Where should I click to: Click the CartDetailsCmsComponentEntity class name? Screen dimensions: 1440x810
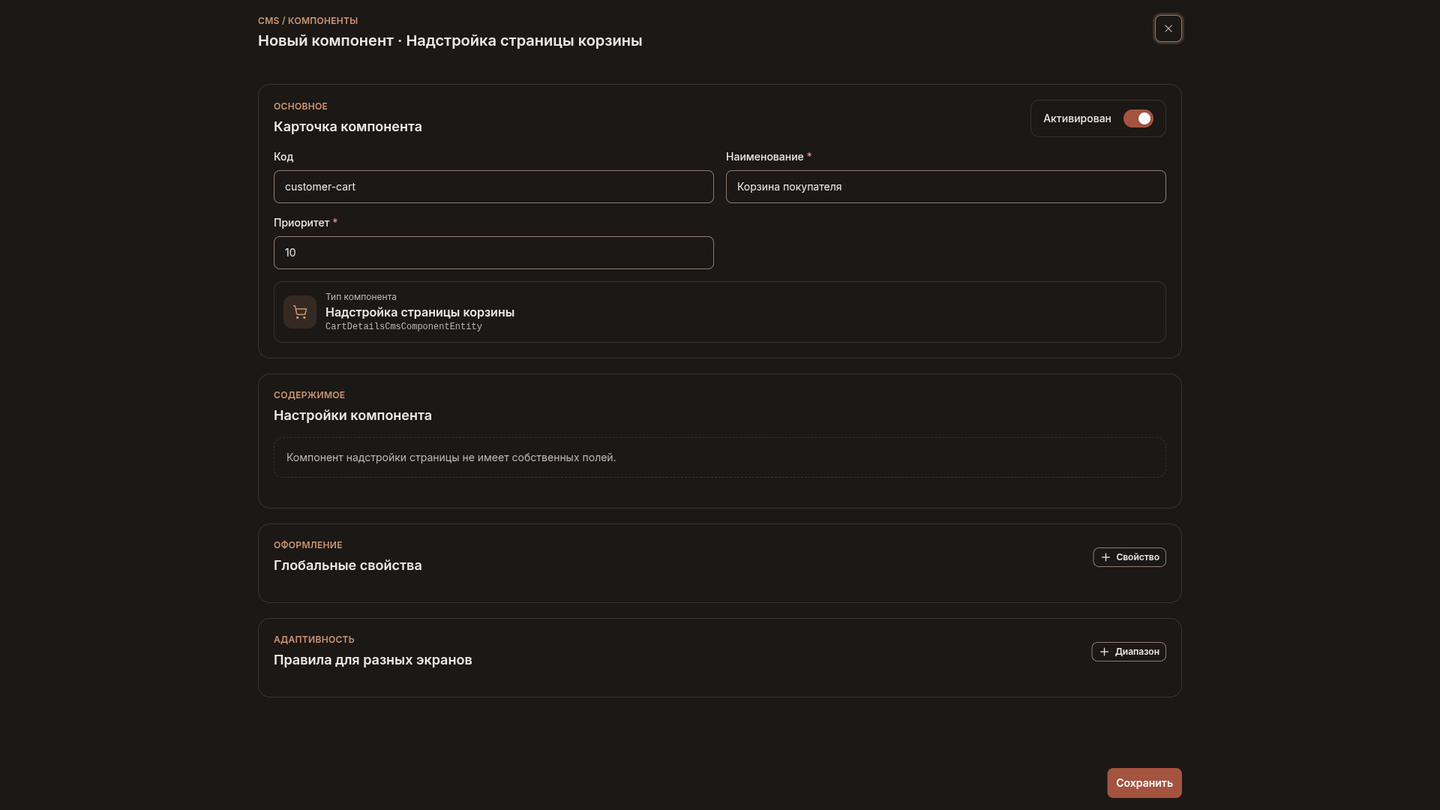(404, 327)
